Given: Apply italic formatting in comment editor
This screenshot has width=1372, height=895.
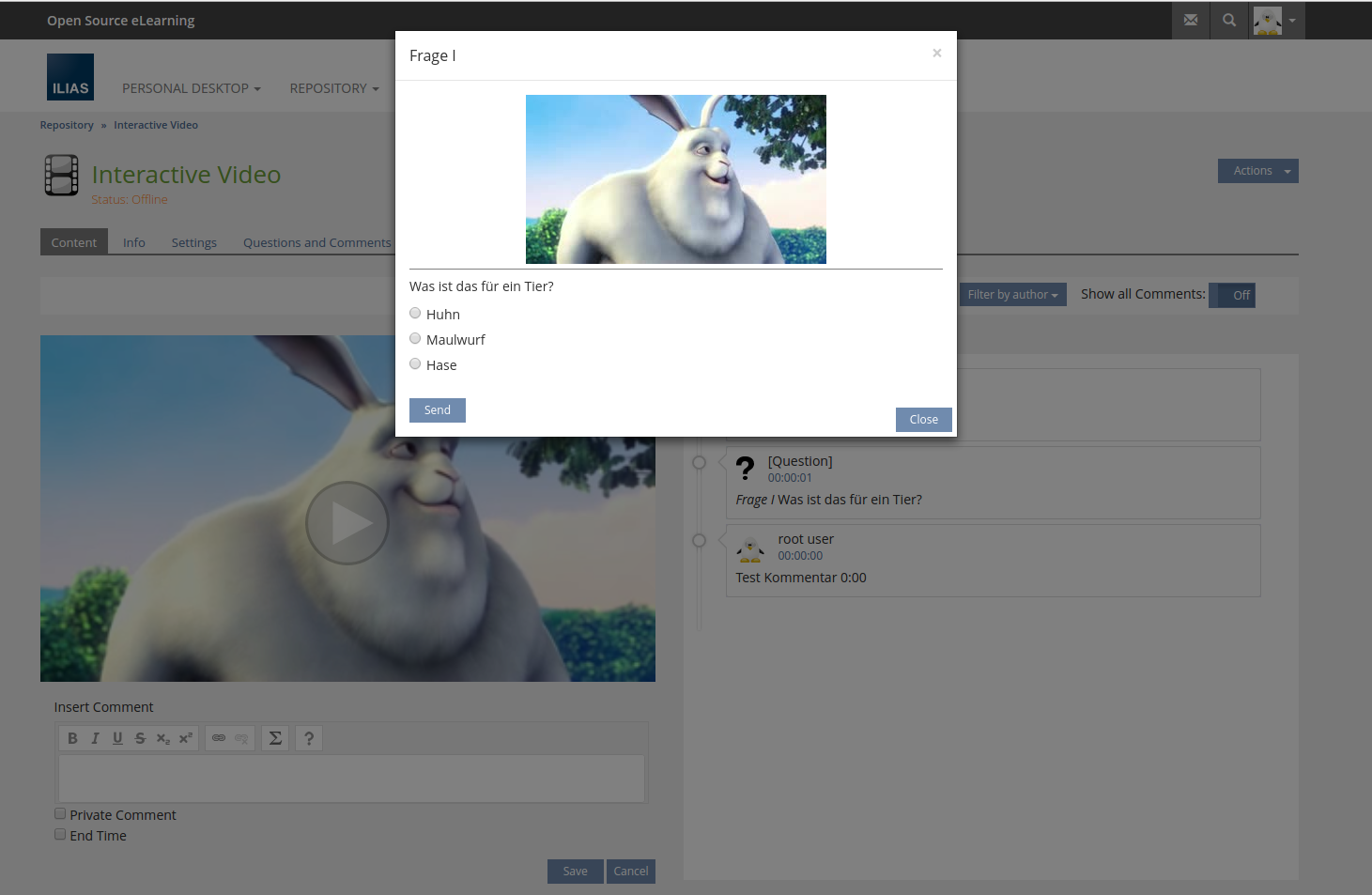Looking at the screenshot, I should 95,738.
